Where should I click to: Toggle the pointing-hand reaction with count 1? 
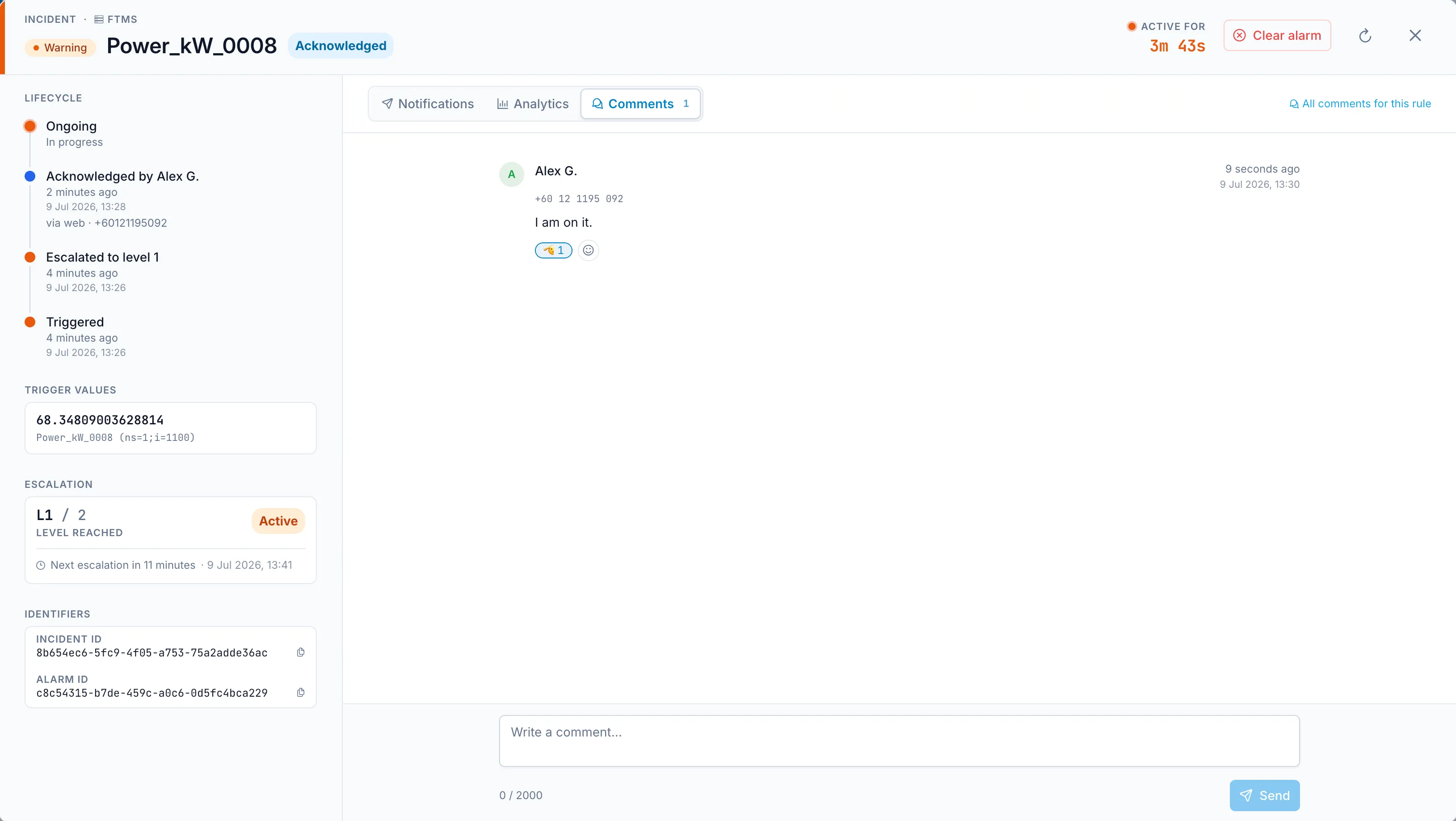pos(553,250)
